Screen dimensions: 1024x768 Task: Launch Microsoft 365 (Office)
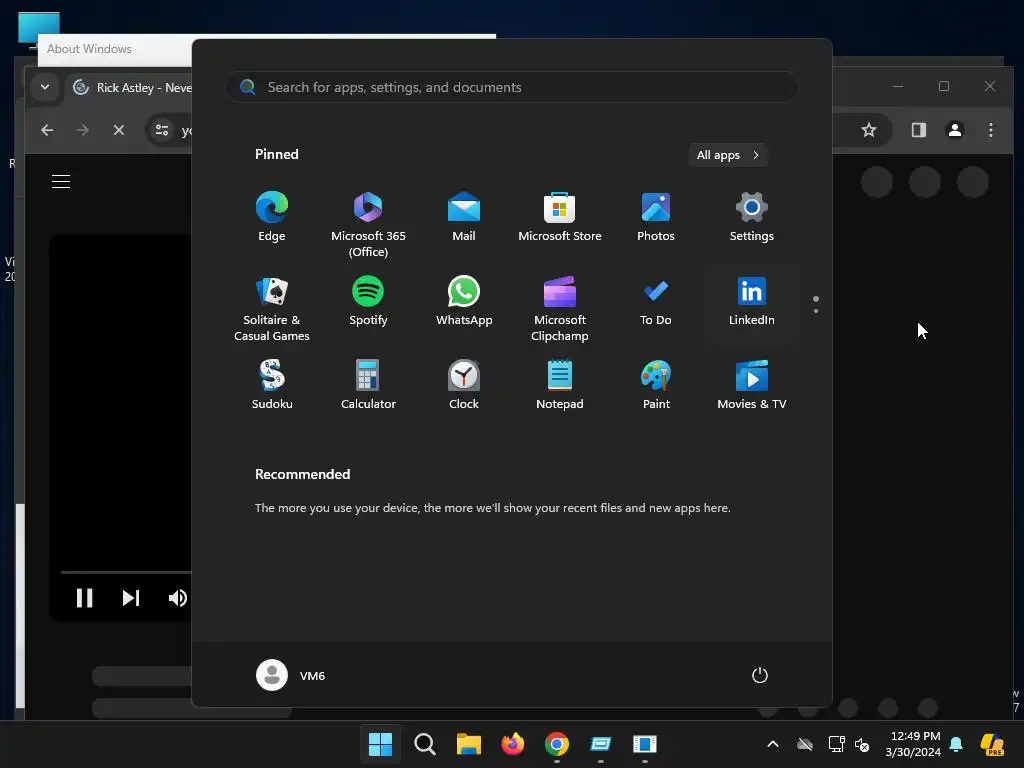click(x=368, y=225)
